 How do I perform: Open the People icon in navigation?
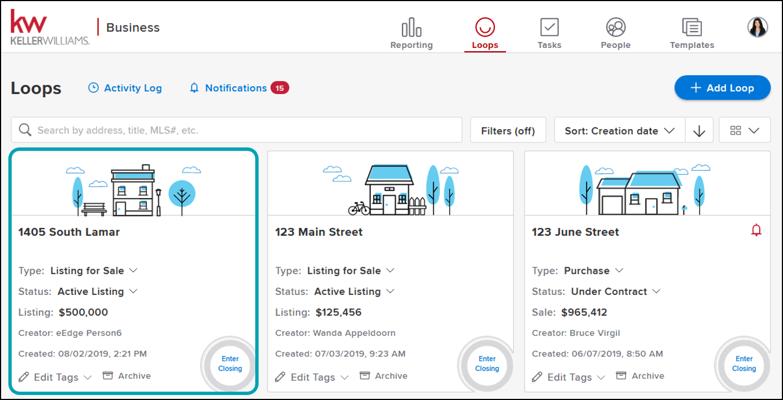click(x=616, y=27)
